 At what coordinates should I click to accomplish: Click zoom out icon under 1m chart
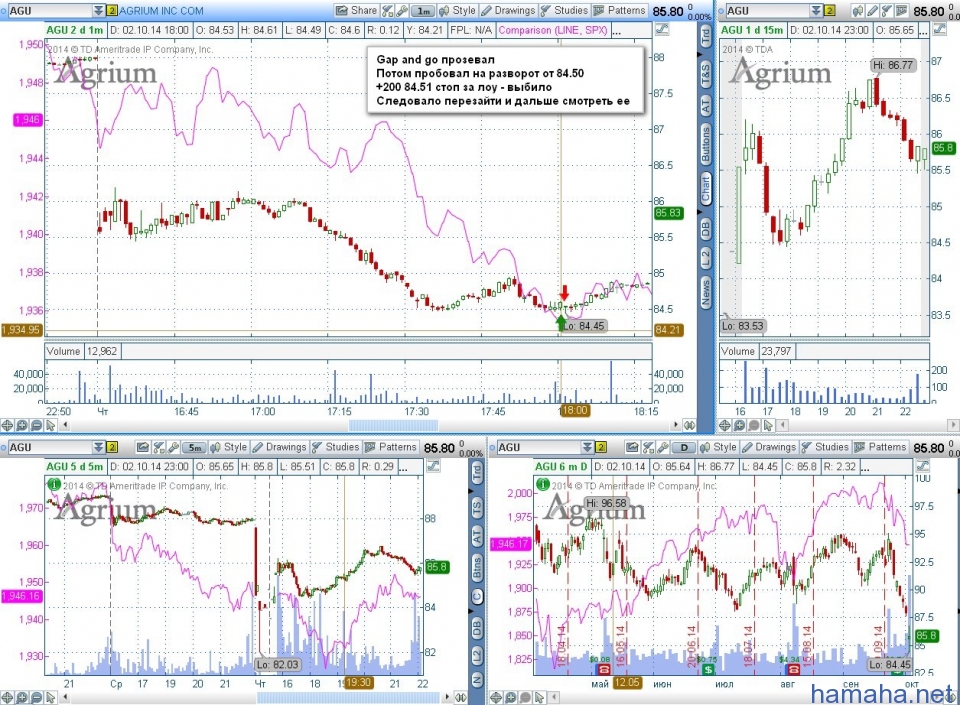(x=36, y=425)
